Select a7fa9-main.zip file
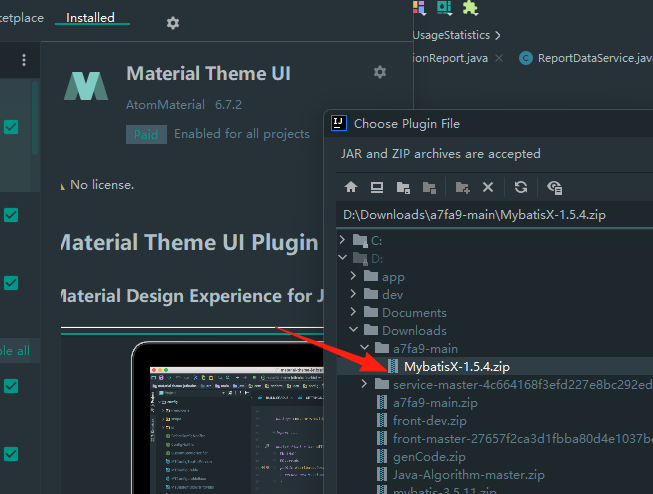653x494 pixels. (435, 403)
